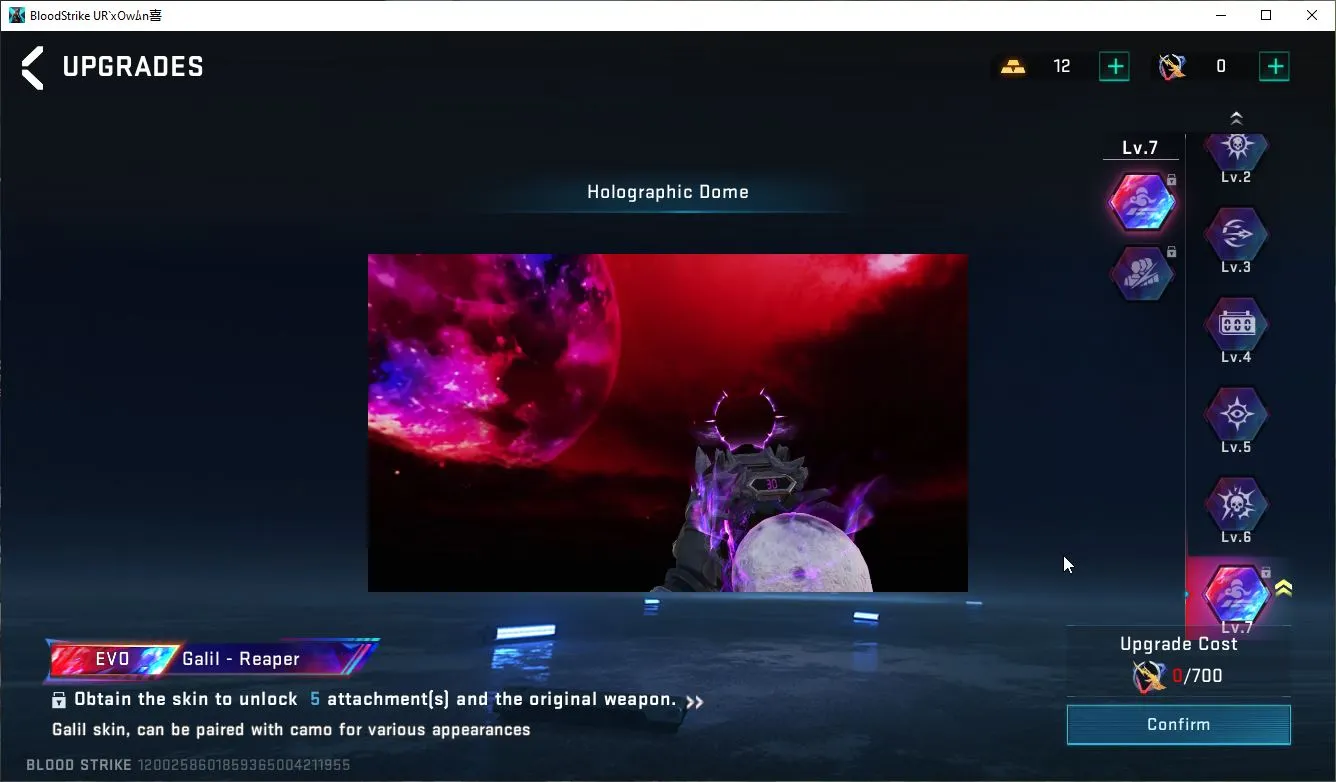
Task: Click the 0/700 upgrade cost value
Action: click(x=1197, y=676)
